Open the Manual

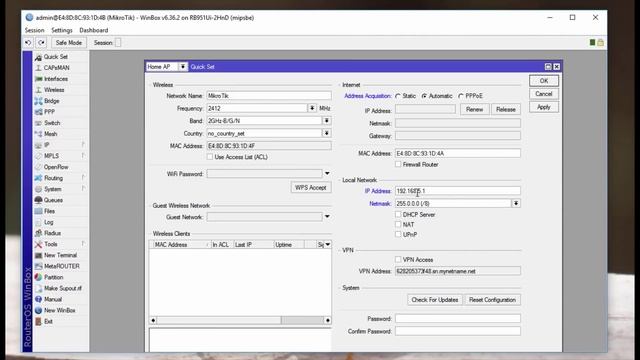point(53,299)
